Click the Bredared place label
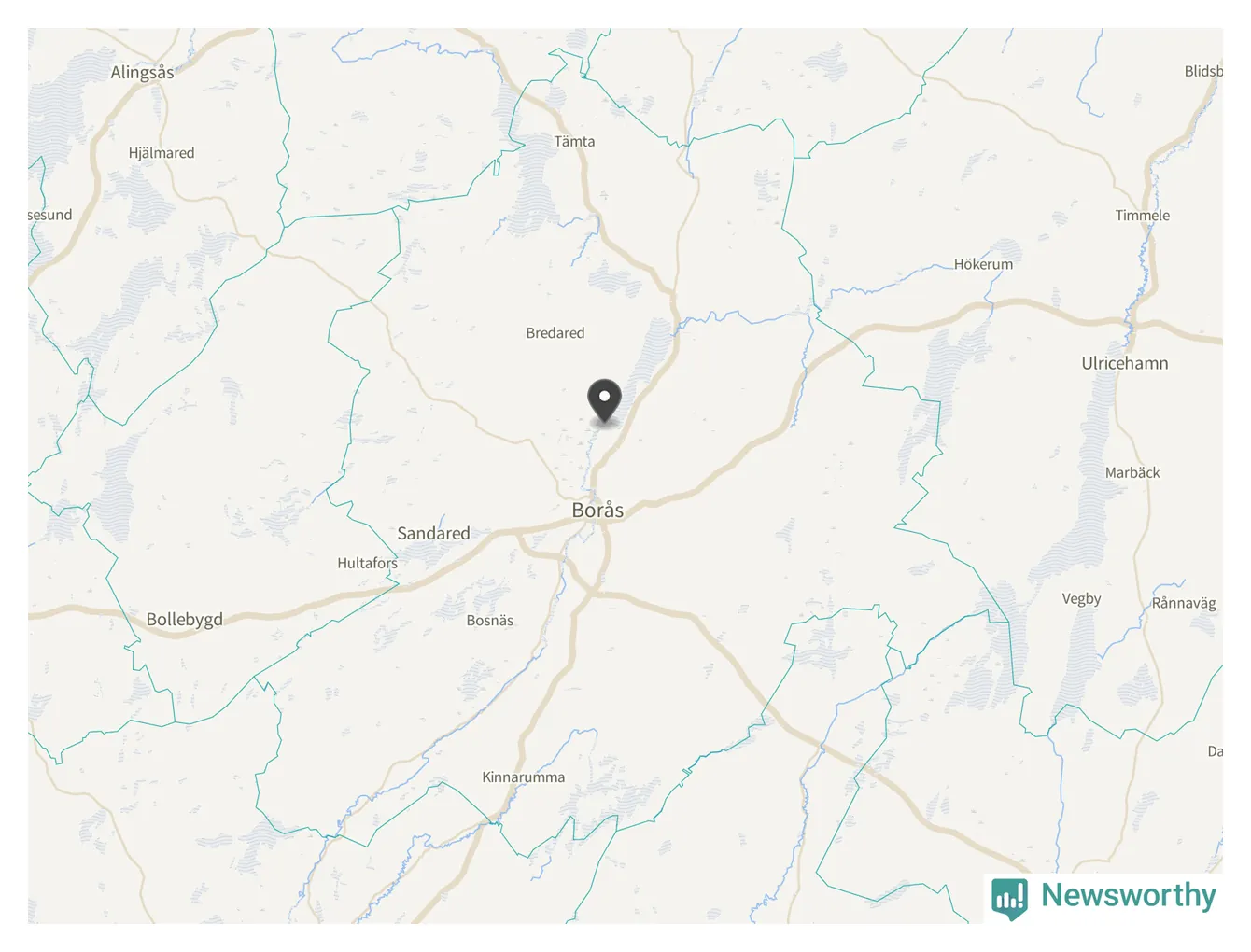 [555, 332]
